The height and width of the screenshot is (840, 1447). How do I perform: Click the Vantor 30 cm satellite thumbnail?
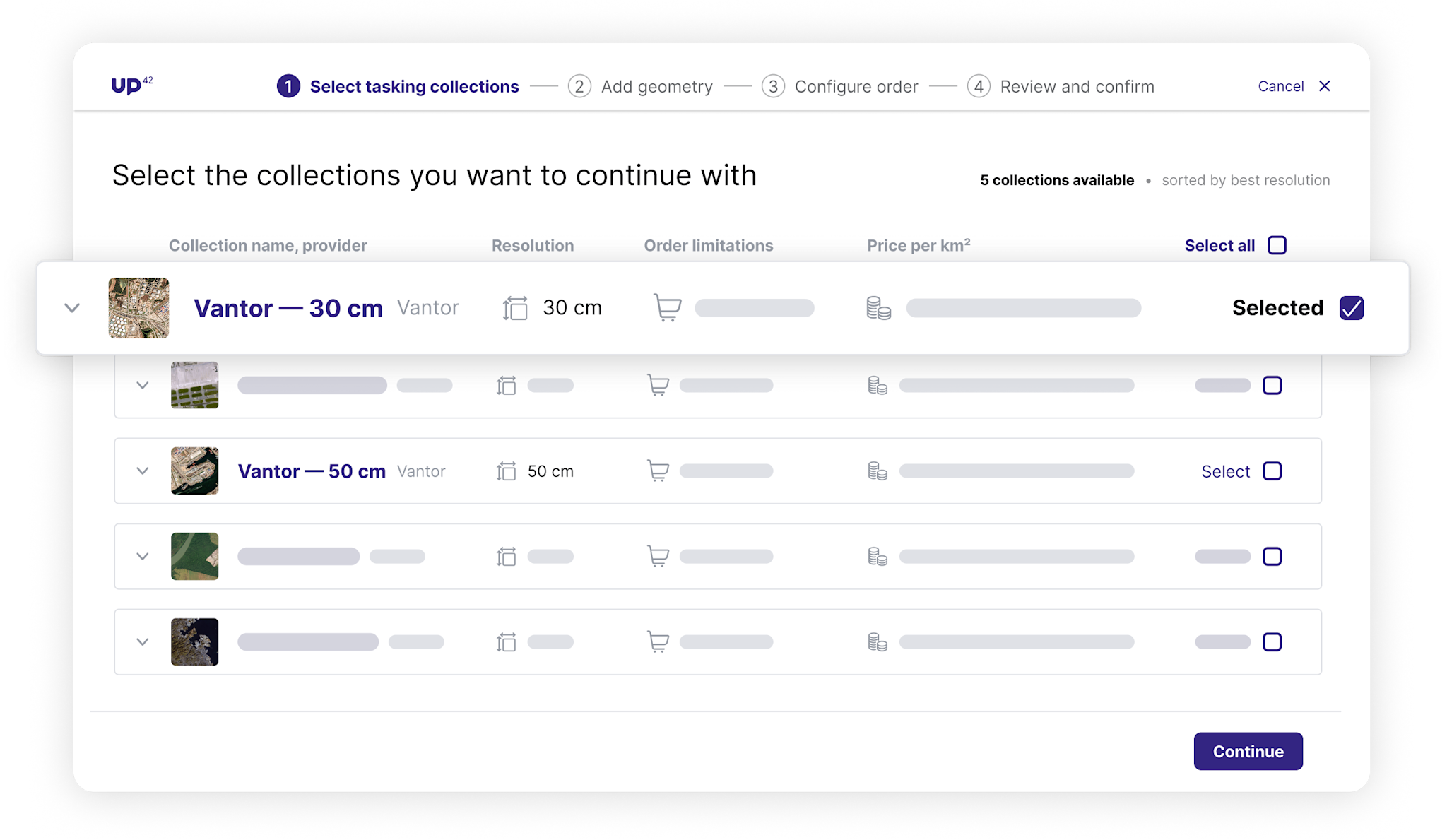tap(138, 308)
